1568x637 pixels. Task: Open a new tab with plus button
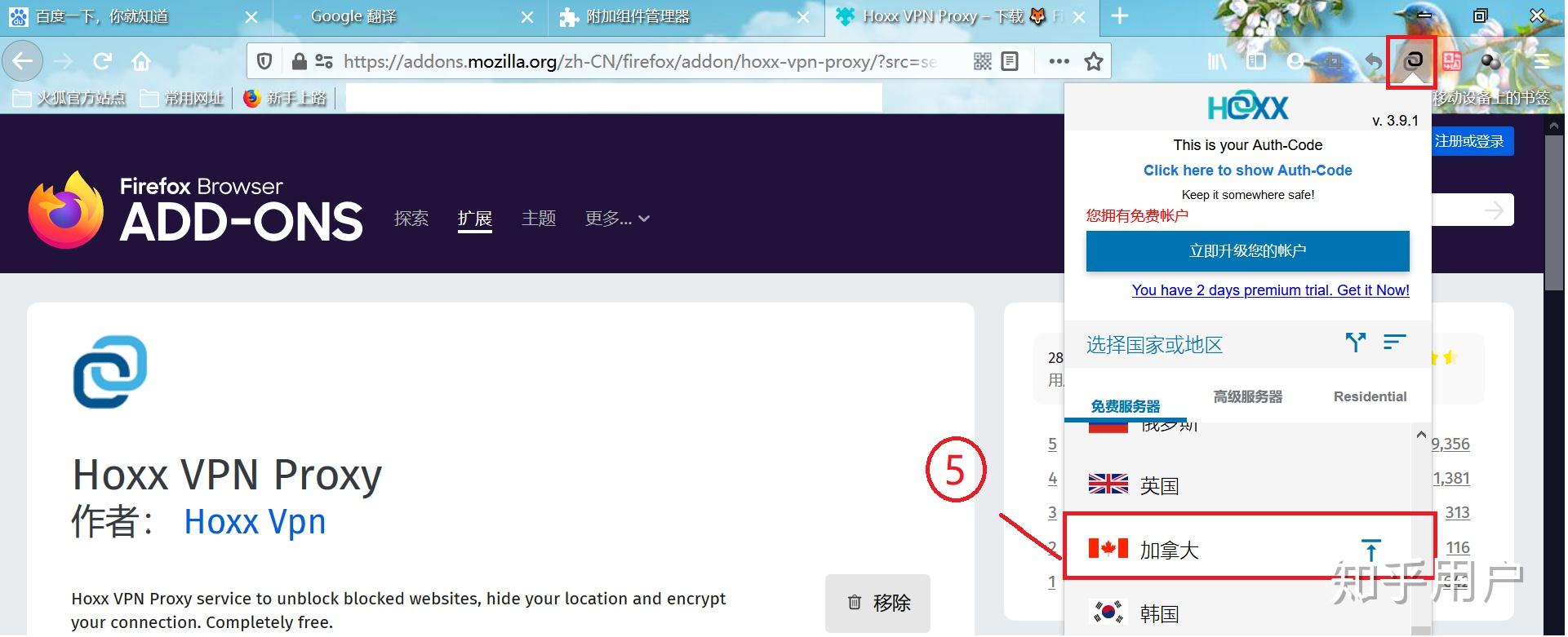coord(1120,16)
